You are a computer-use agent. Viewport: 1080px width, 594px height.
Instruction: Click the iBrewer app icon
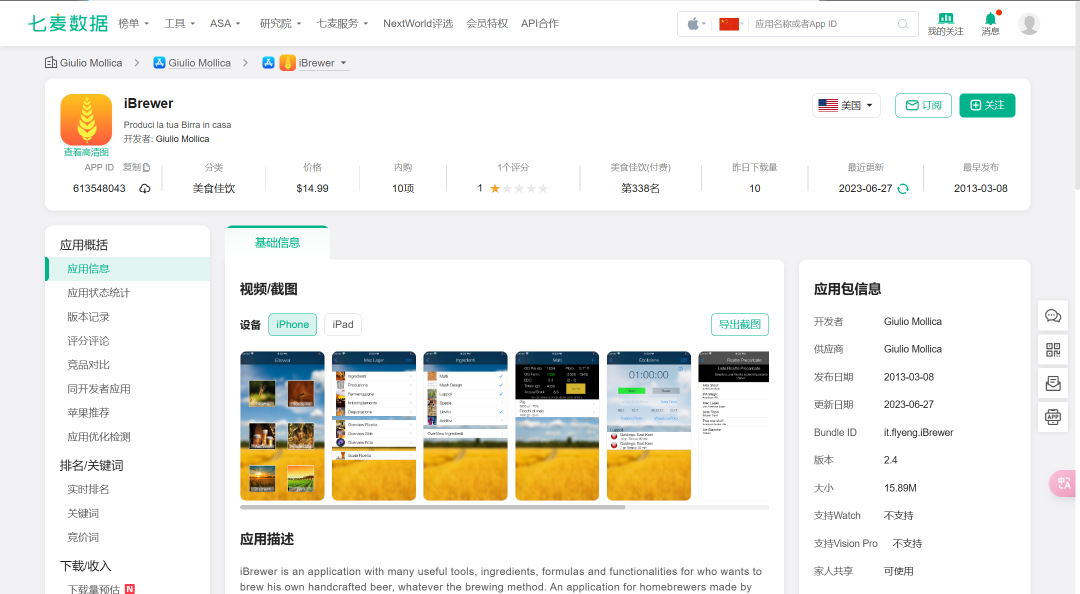click(86, 119)
